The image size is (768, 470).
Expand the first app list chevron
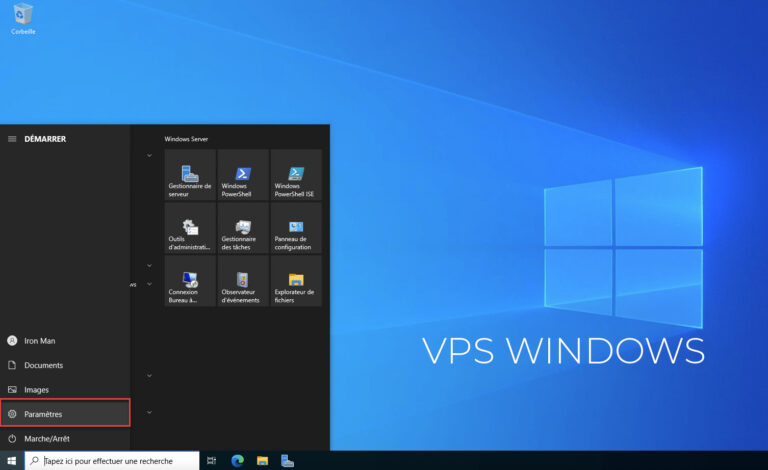point(149,156)
